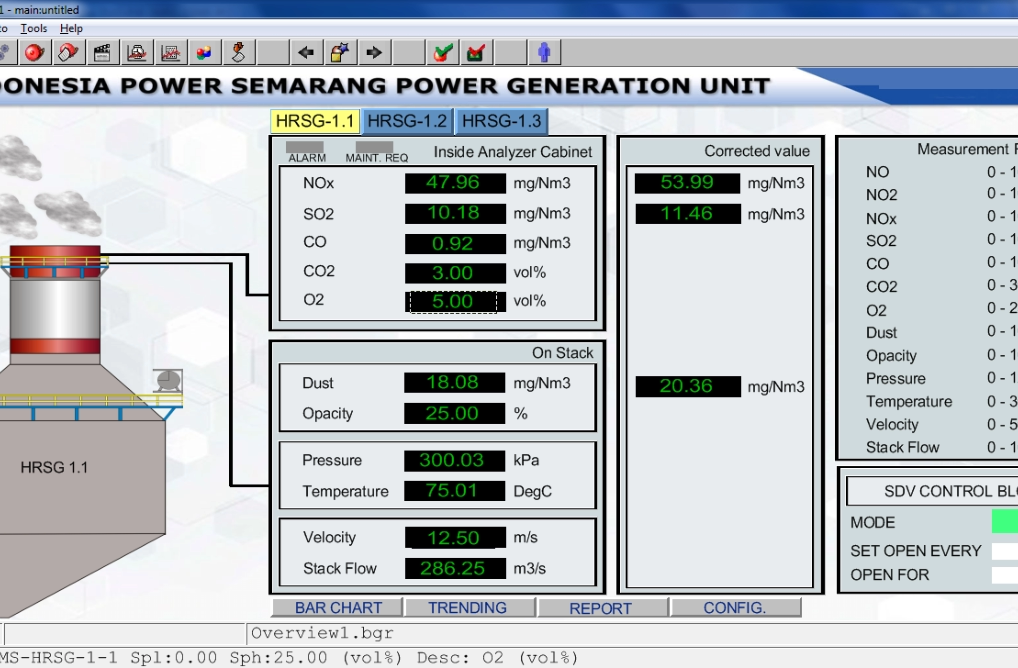Viewport: 1018px width, 668px height.
Task: Click the green checkmark toolbar icon
Action: point(443,52)
